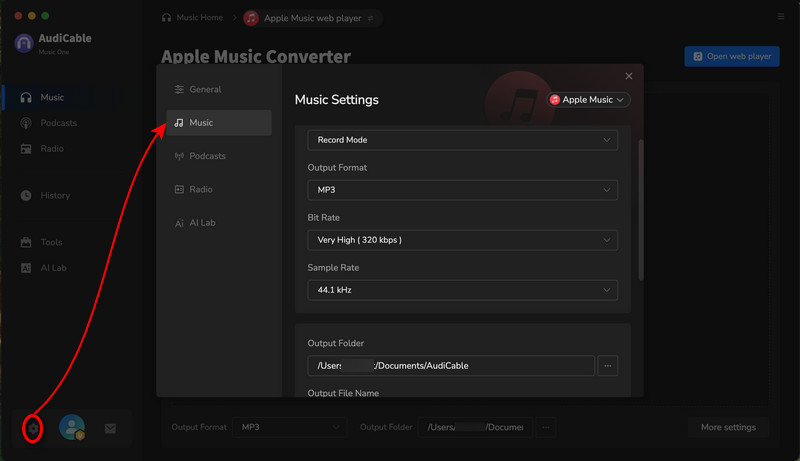This screenshot has height=461, width=800.
Task: Close the Music Settings dialog
Action: (x=629, y=76)
